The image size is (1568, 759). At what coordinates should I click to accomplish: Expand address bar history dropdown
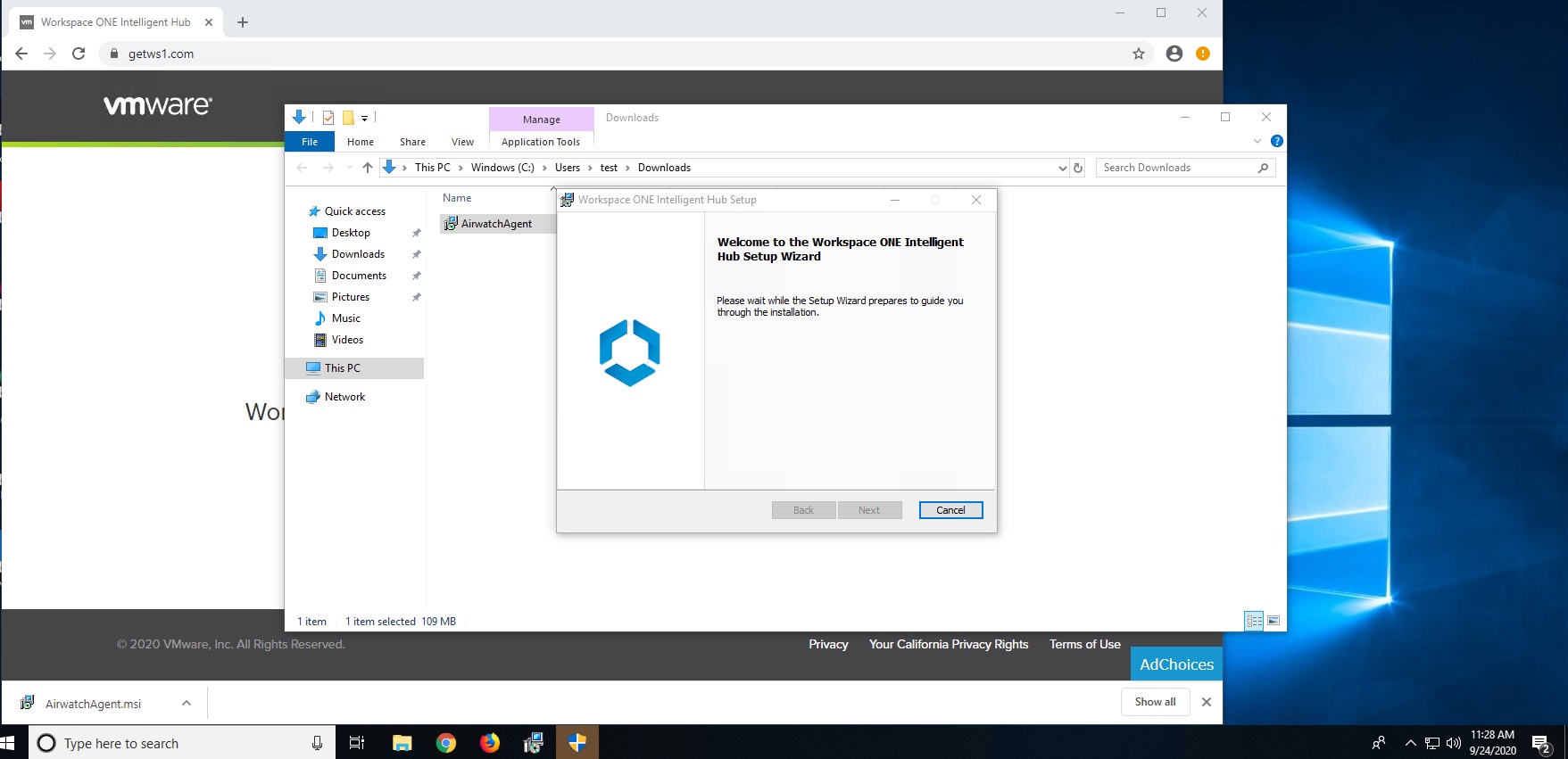(x=1062, y=168)
